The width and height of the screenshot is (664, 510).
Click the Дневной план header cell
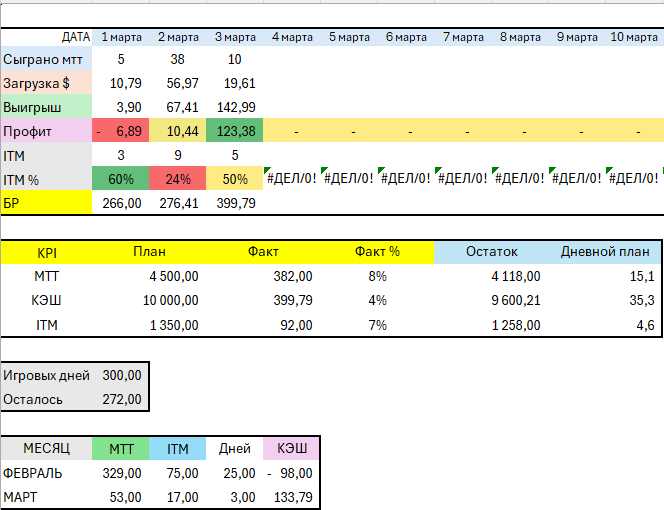pos(605,252)
